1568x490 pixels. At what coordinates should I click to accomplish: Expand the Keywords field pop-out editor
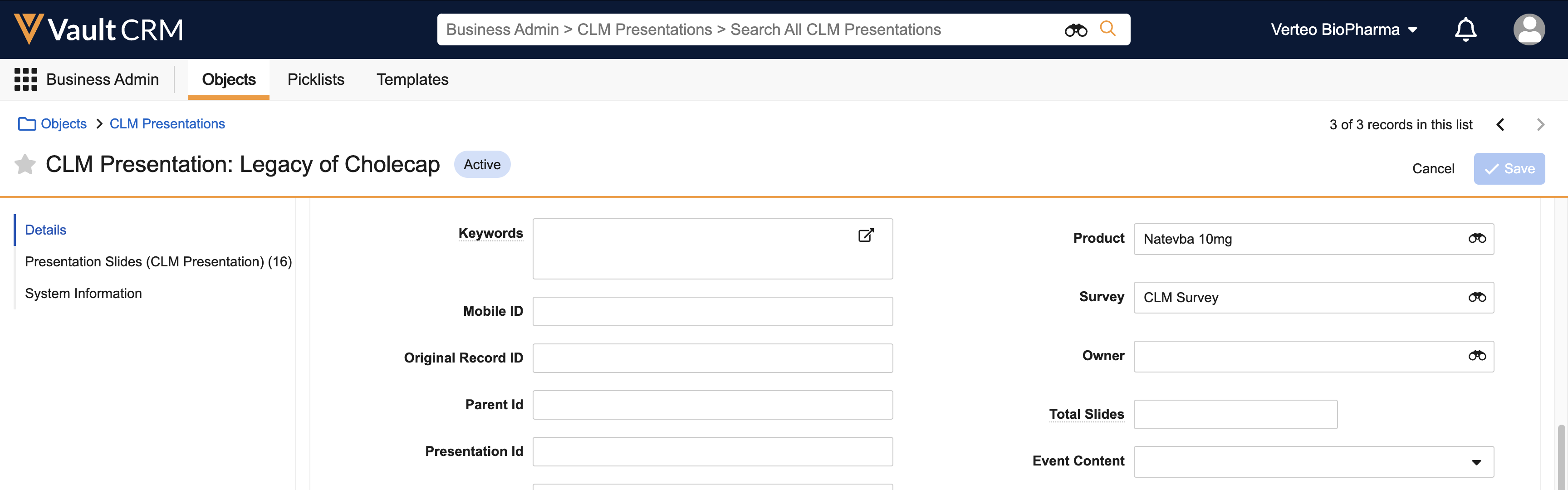point(866,235)
